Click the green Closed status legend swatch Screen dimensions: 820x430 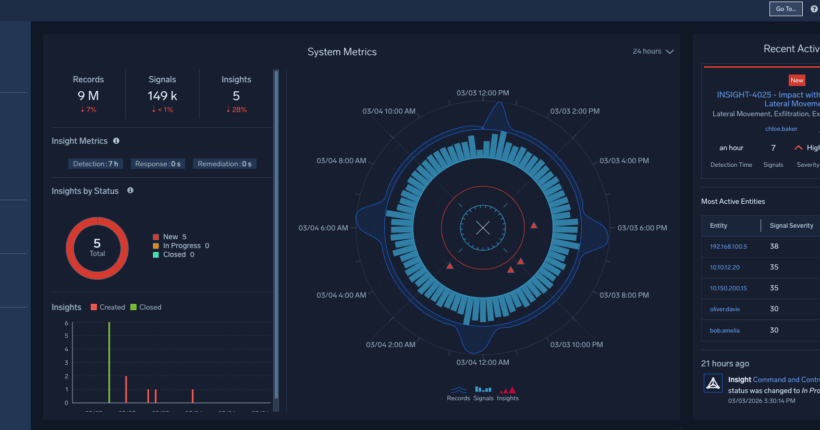pos(156,255)
